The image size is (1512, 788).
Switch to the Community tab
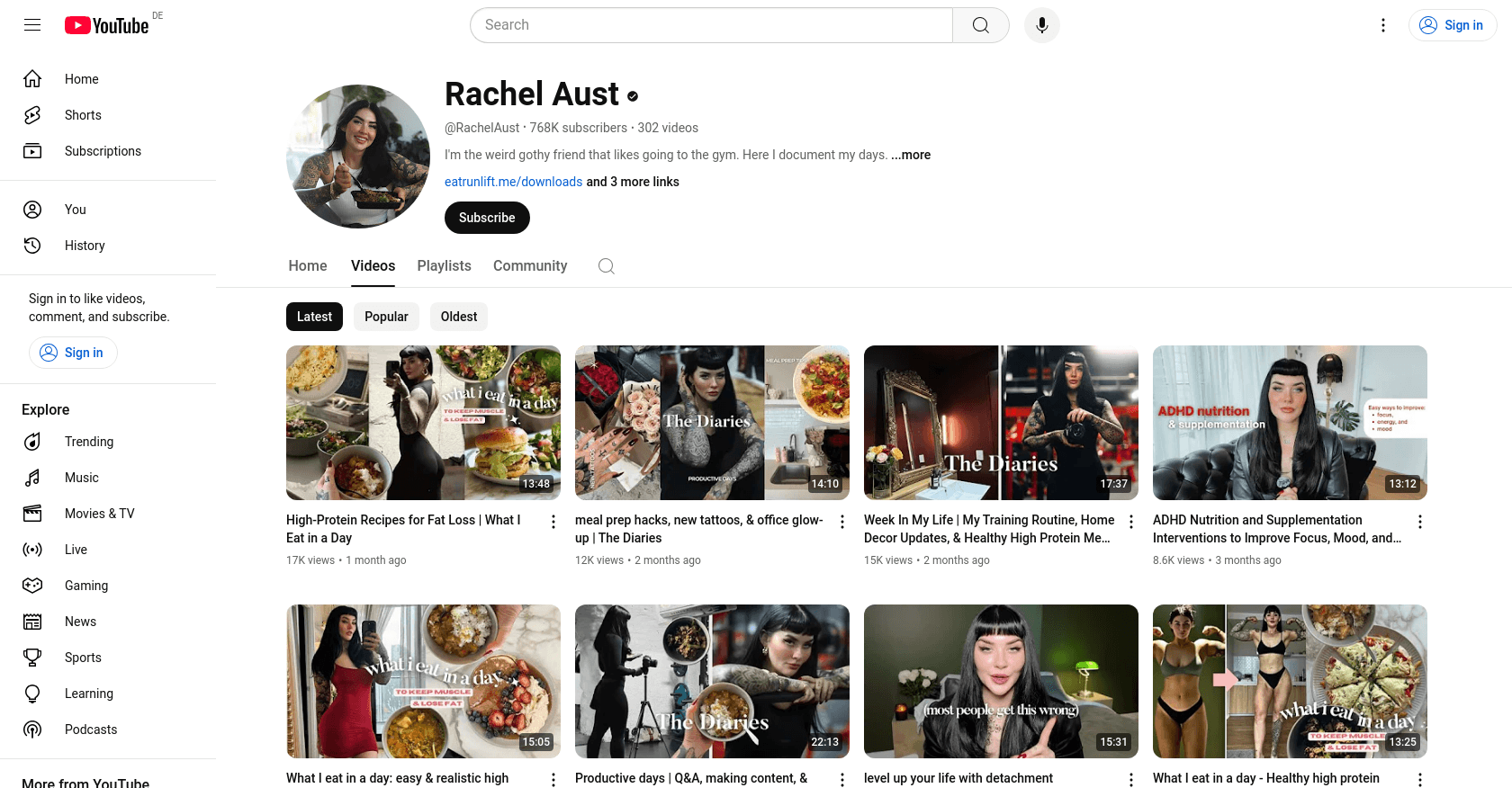coord(530,266)
